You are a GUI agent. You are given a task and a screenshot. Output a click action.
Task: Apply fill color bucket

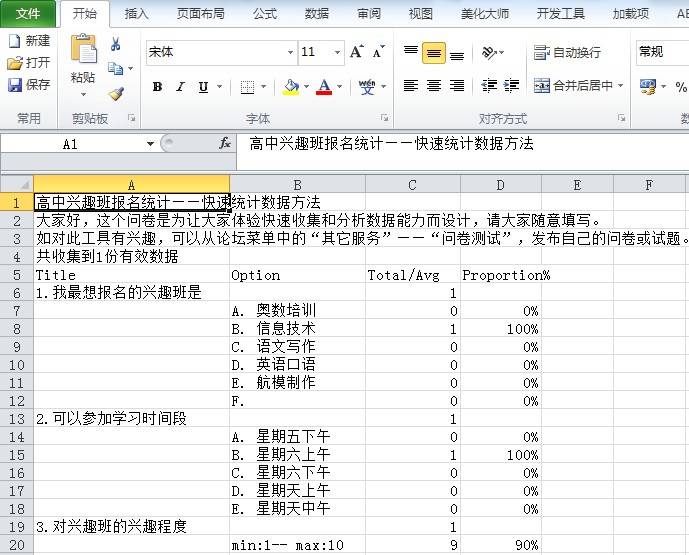tap(291, 87)
